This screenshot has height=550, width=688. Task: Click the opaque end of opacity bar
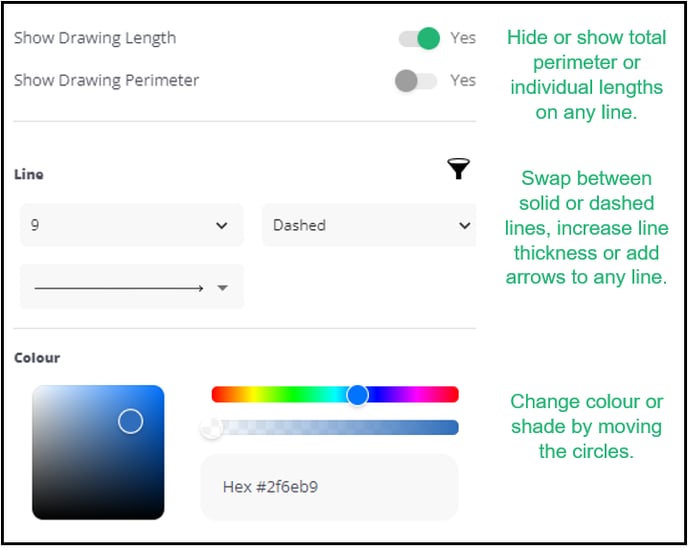click(x=450, y=428)
